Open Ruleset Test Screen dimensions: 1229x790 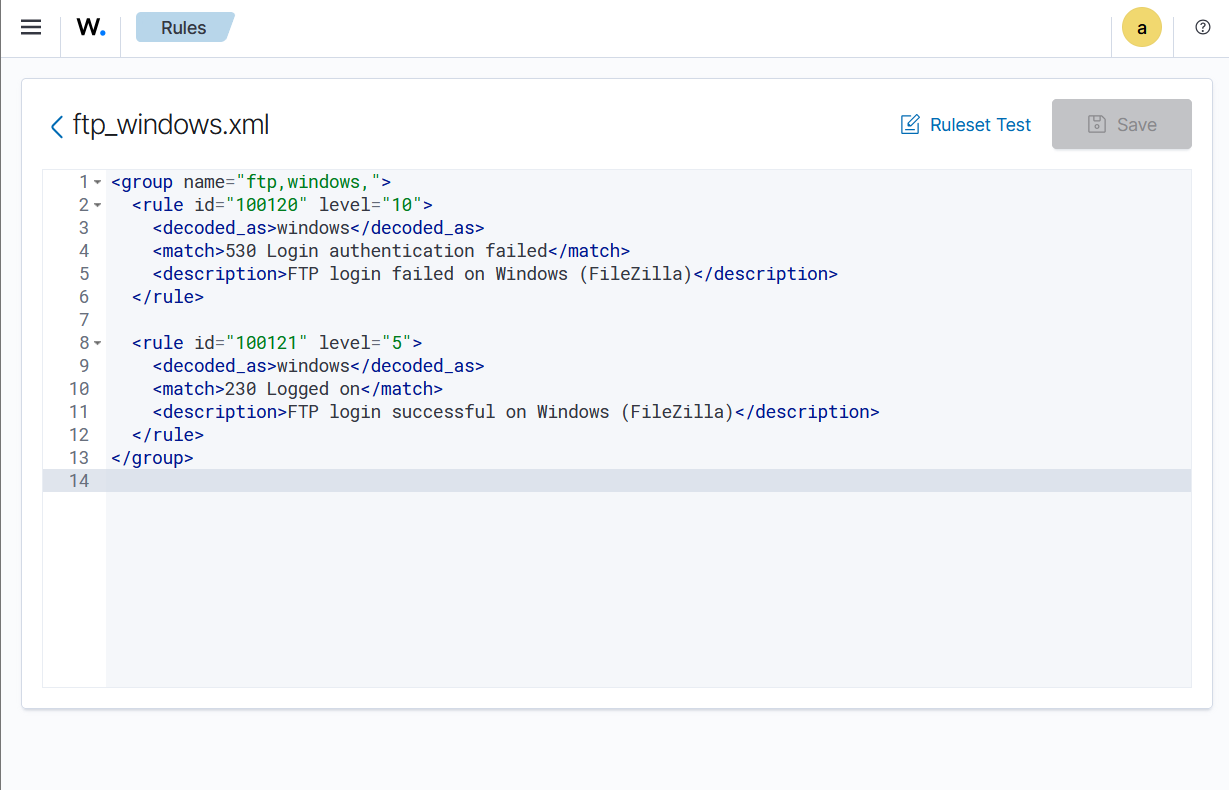point(966,125)
